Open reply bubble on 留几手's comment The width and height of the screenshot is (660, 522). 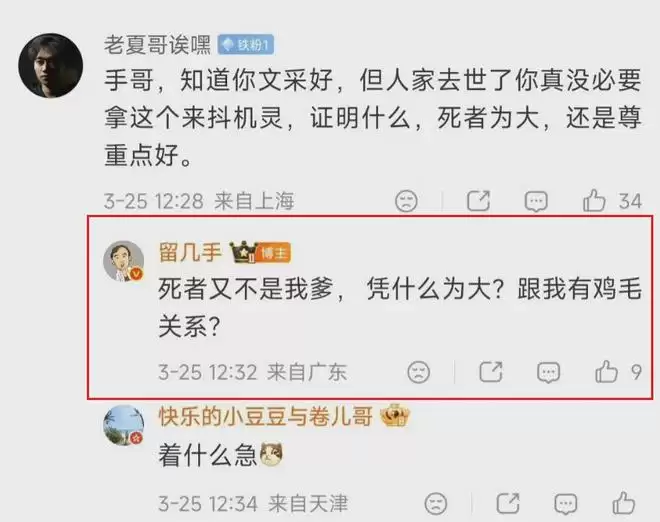tap(548, 373)
